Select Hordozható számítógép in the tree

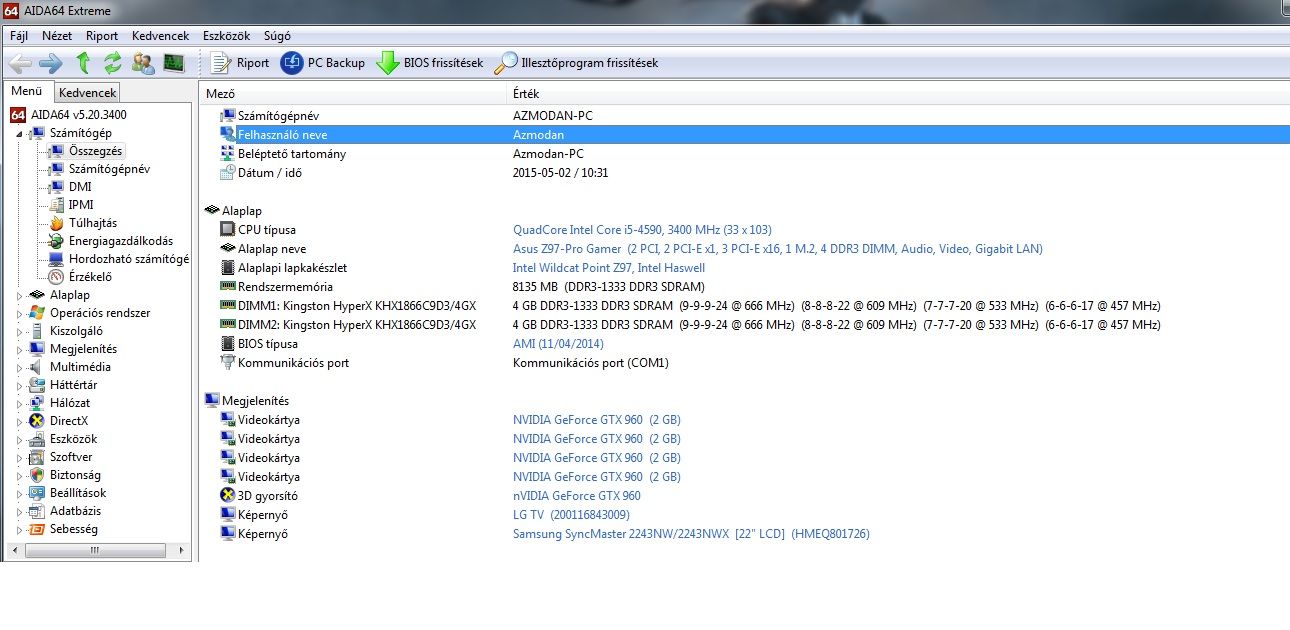[128, 259]
